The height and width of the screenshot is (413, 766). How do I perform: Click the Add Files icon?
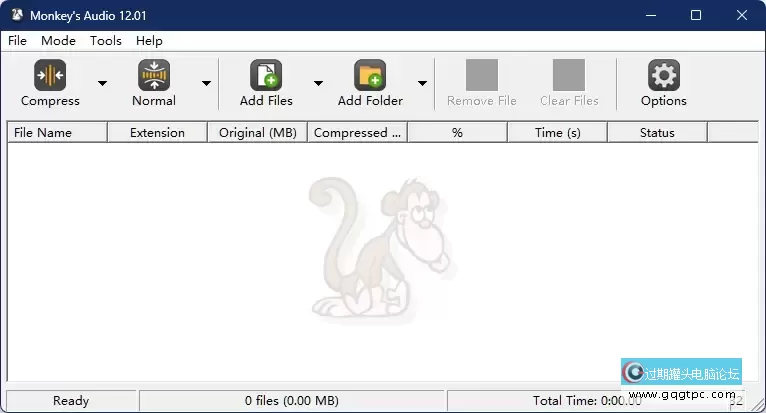pyautogui.click(x=266, y=76)
